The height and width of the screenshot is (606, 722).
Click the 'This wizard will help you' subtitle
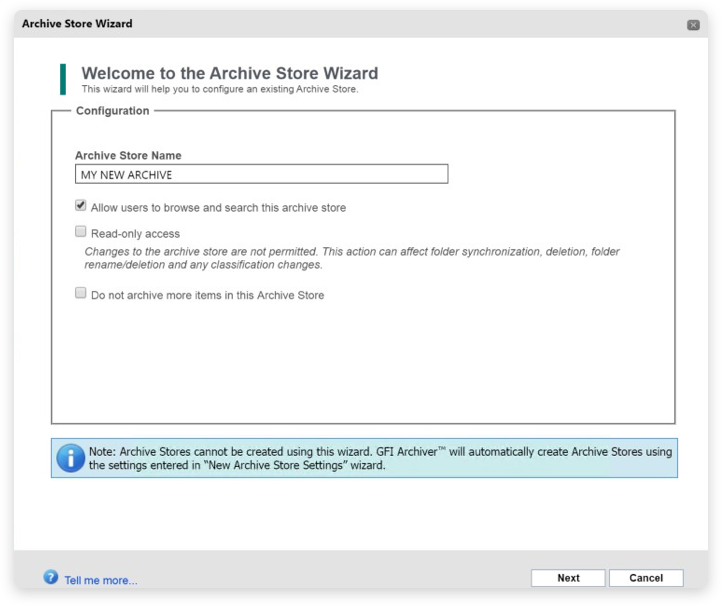(219, 89)
